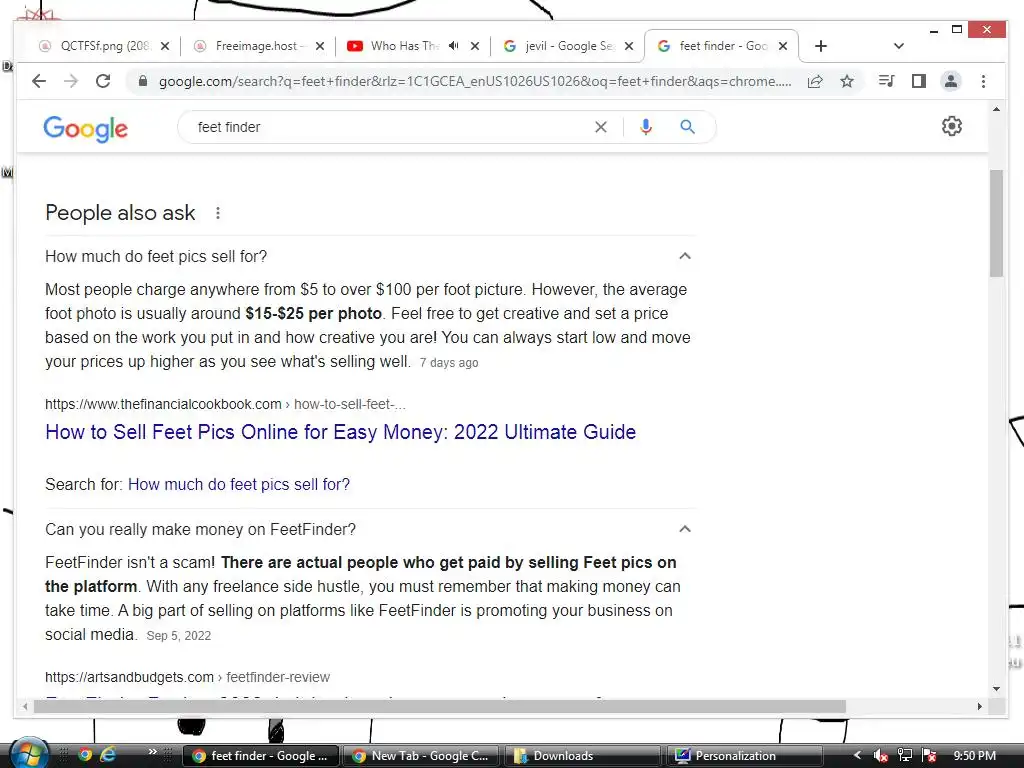This screenshot has width=1024, height=768.
Task: Toggle the Chrome side panel
Action: tap(919, 82)
